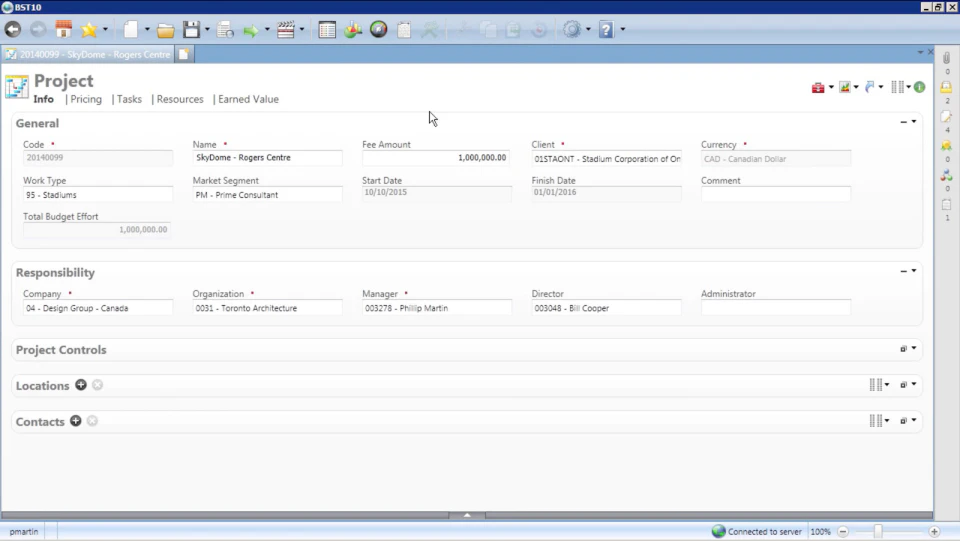Click the Name field SkyDome - Rogers Centre

click(x=267, y=158)
